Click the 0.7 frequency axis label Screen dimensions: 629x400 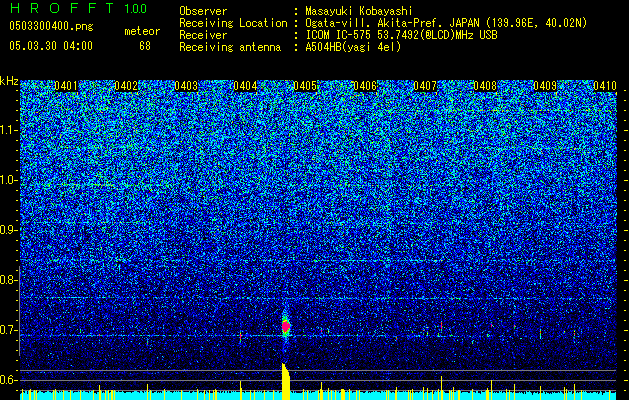click(9, 330)
